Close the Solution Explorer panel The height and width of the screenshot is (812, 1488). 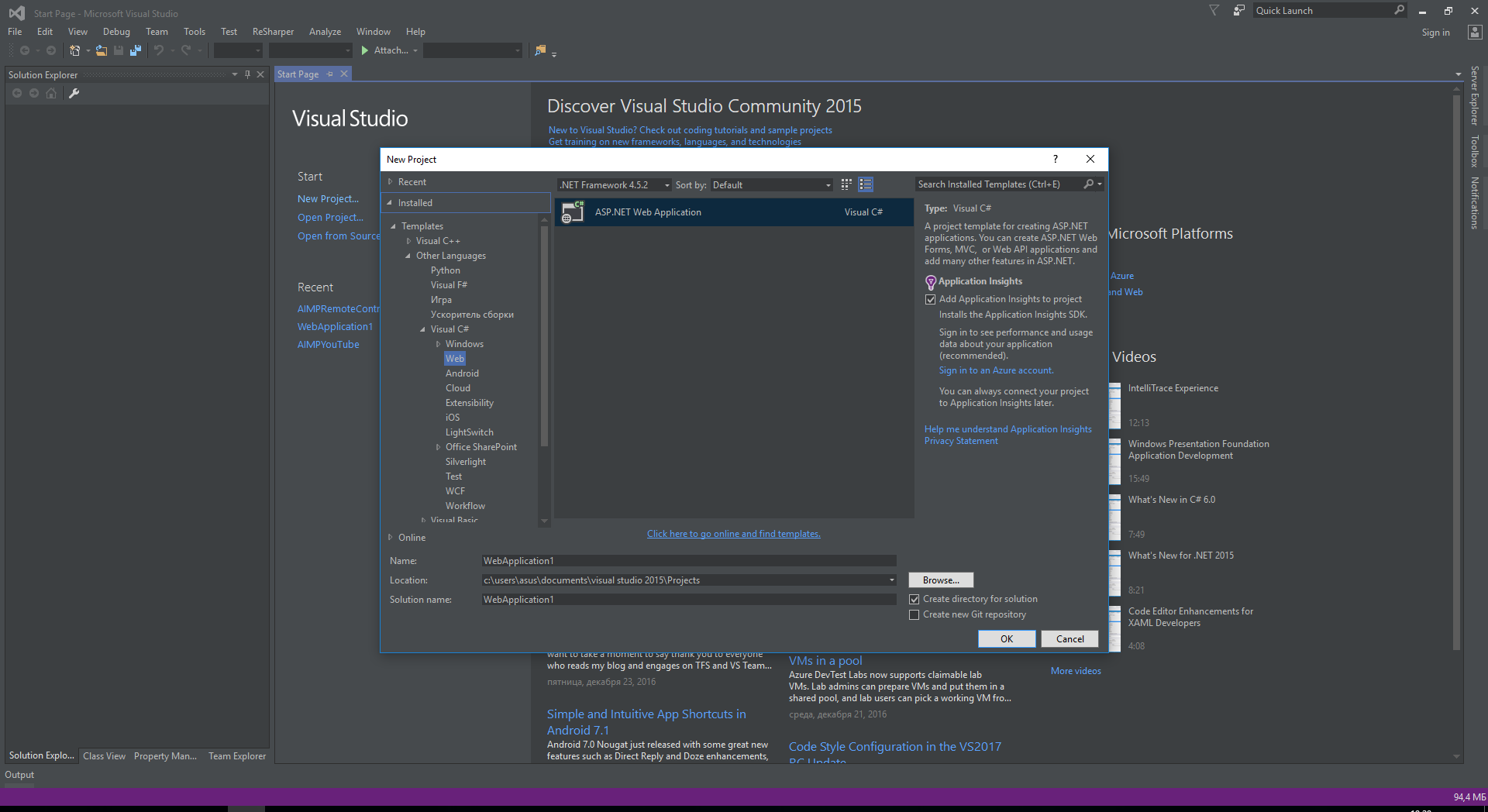pyautogui.click(x=260, y=74)
